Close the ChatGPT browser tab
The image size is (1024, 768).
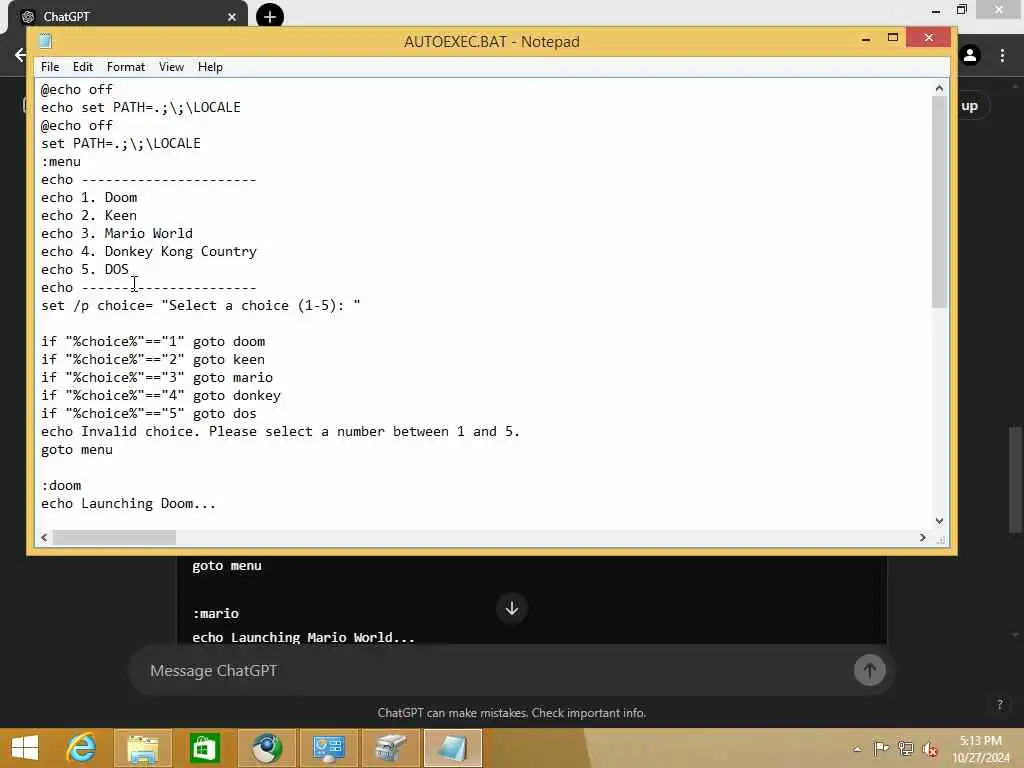click(x=232, y=17)
